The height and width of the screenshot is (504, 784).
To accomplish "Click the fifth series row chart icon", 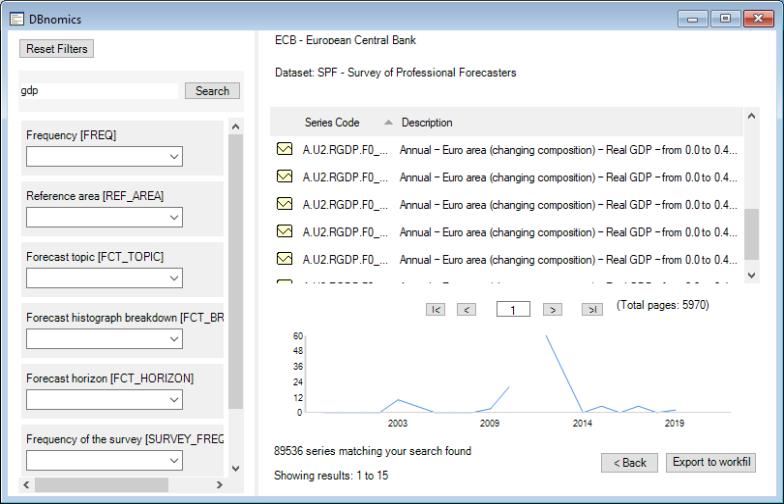I will coord(284,259).
